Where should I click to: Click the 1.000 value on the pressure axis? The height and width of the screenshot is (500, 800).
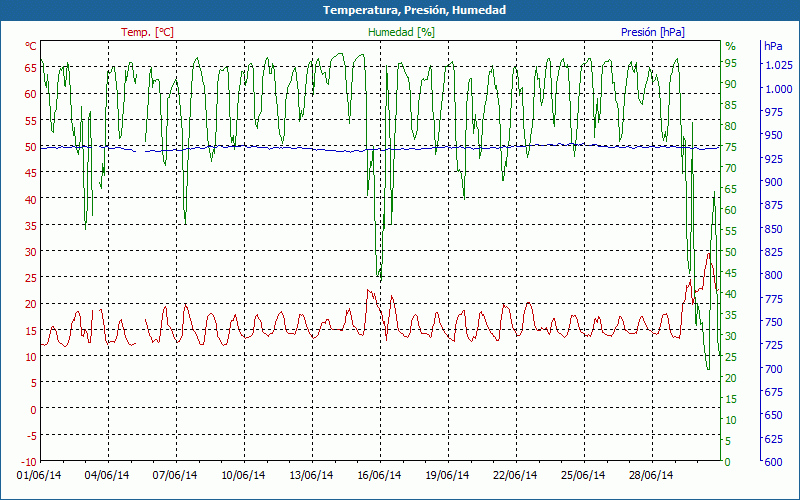[x=778, y=89]
